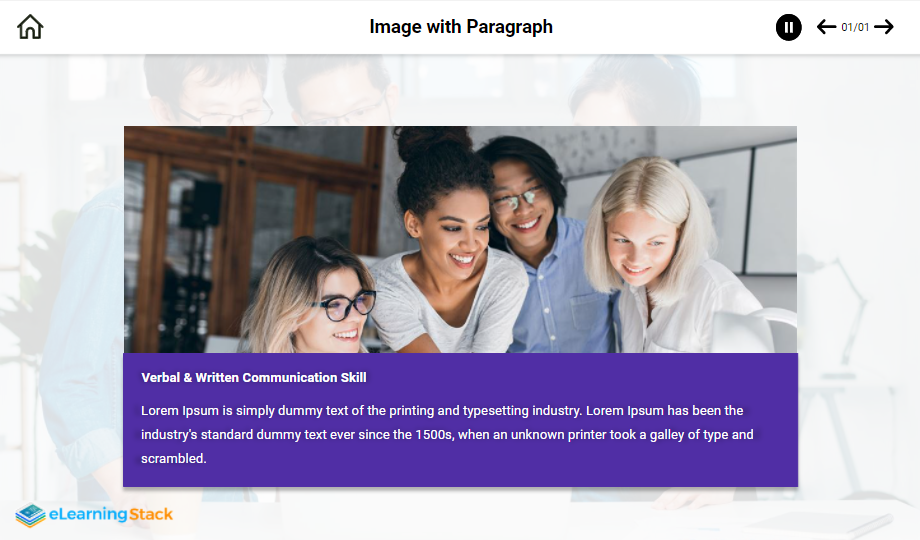
Task: Click the purple caption panel background
Action: (x=600, y=470)
